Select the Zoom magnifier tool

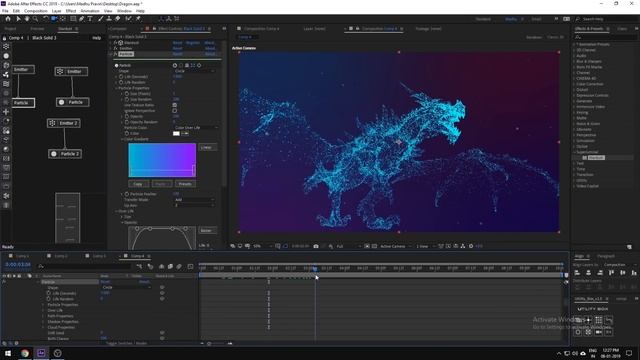coord(36,19)
